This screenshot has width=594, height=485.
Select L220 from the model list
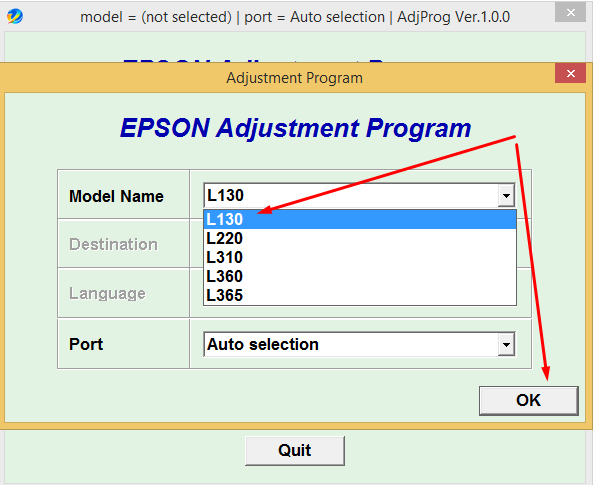coord(360,238)
